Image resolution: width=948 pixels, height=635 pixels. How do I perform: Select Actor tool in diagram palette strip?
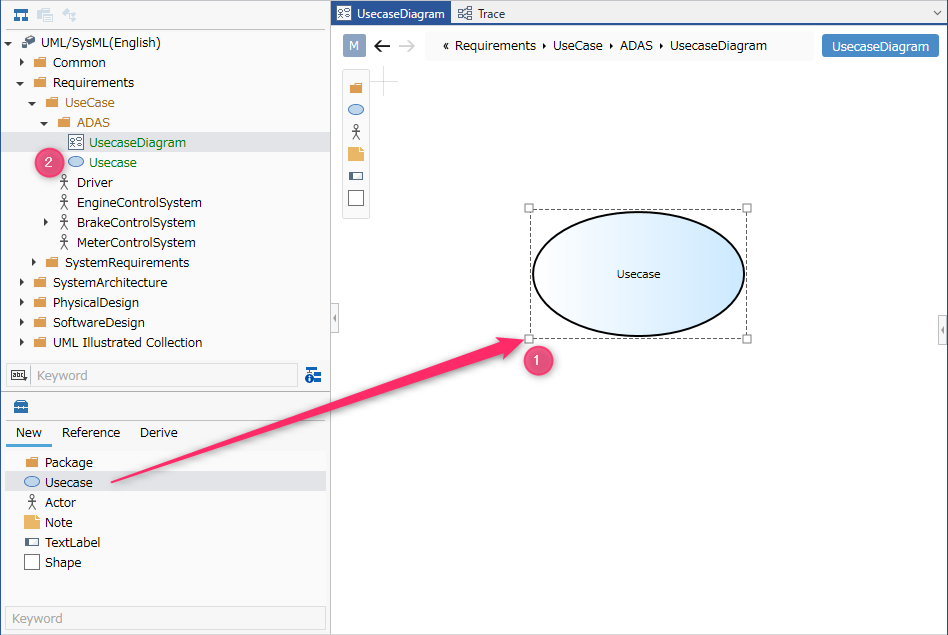coord(356,132)
